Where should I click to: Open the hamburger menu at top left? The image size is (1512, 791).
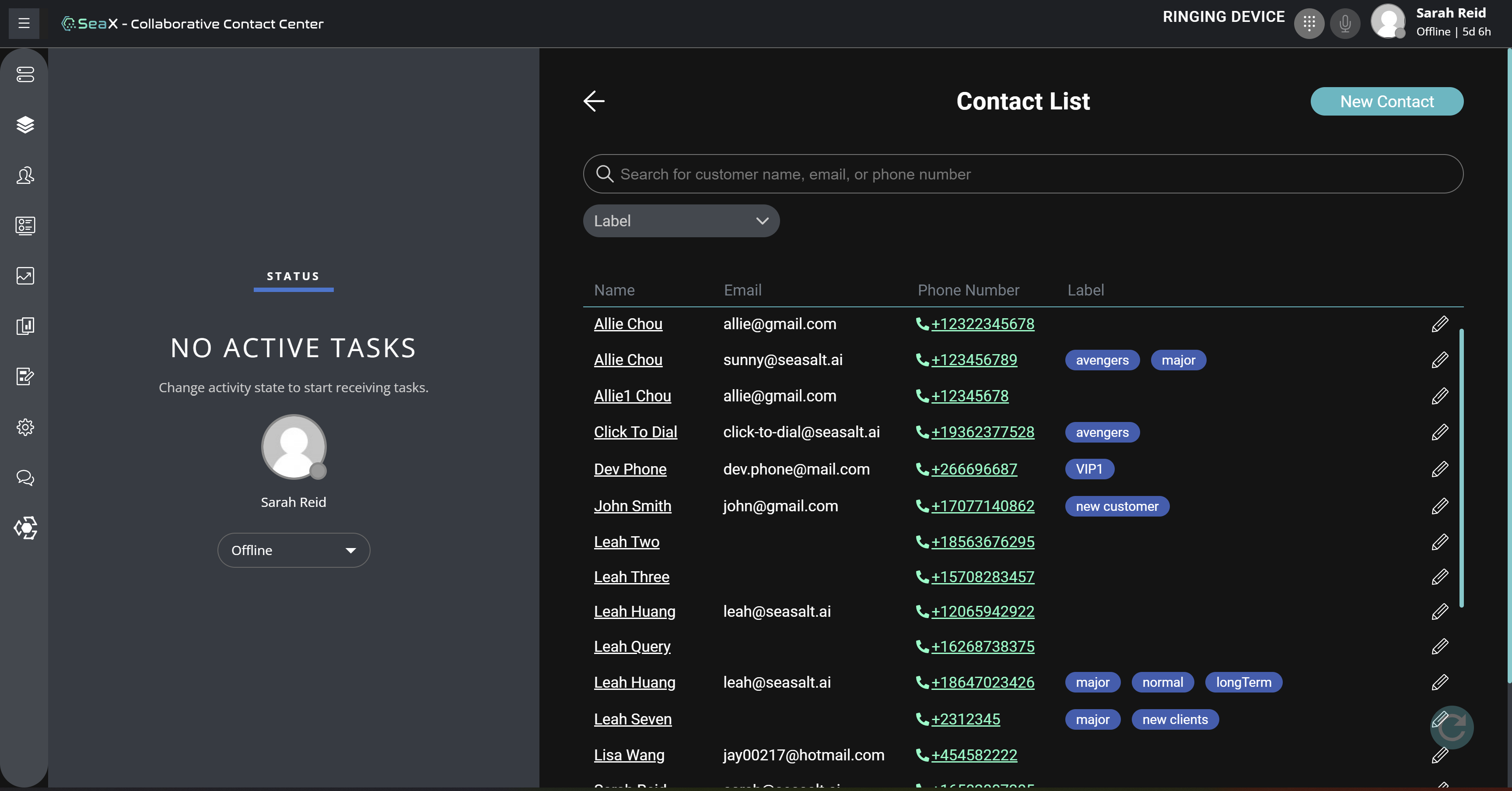[23, 24]
